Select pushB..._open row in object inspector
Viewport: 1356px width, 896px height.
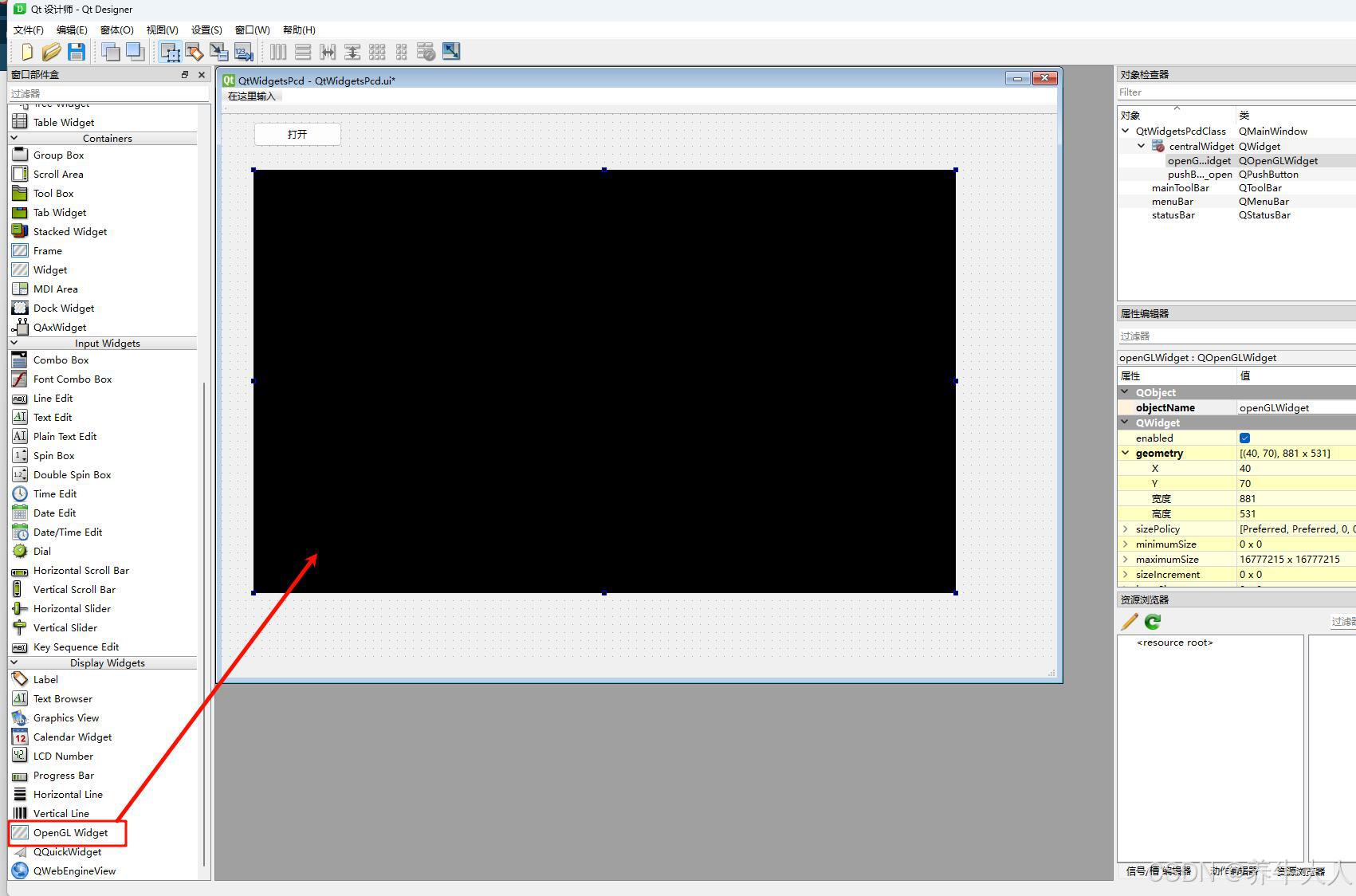(1236, 174)
